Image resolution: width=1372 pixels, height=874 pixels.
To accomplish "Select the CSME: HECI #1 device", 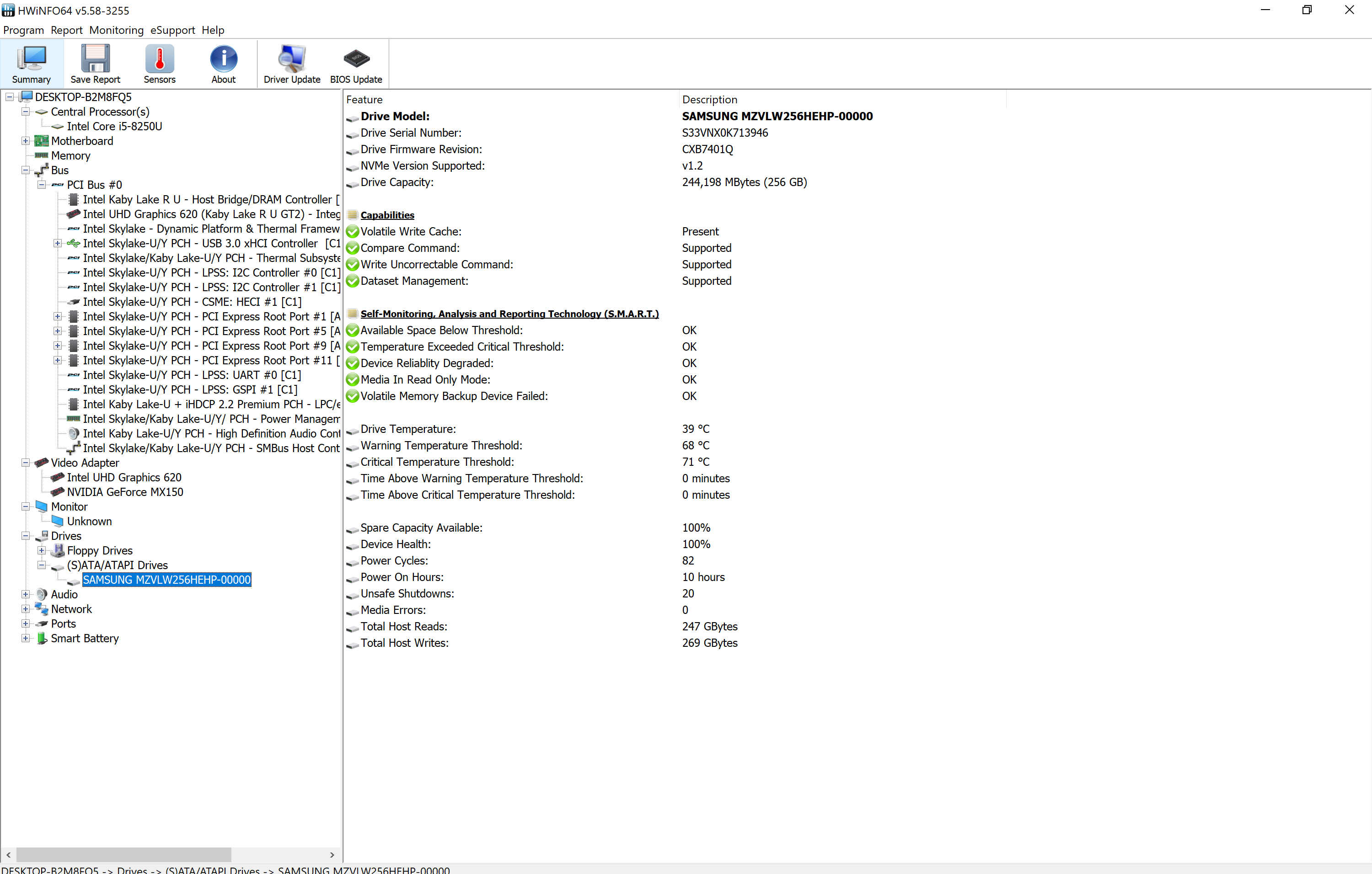I will [x=193, y=302].
